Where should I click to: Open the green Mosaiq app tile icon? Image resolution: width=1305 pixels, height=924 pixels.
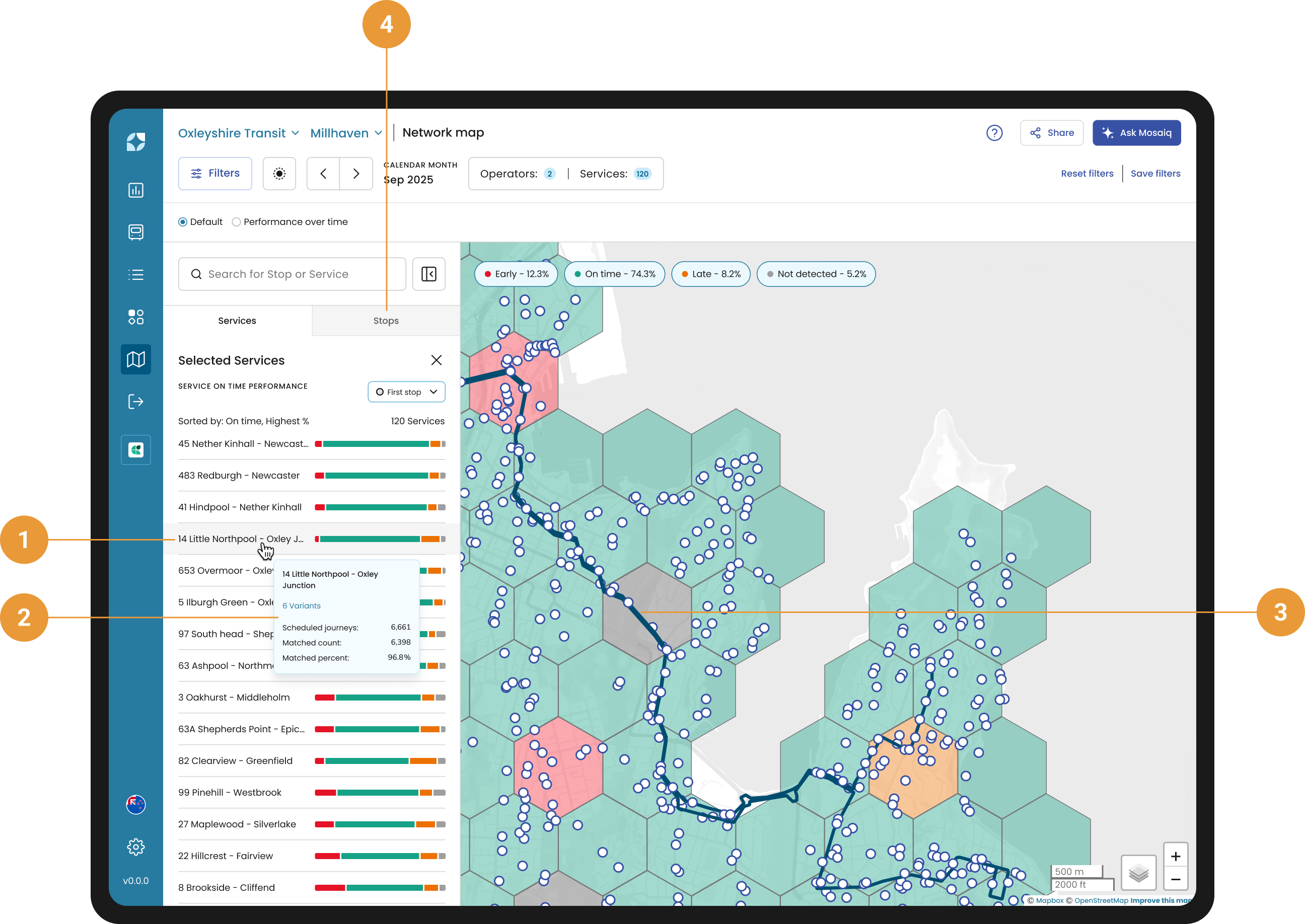pos(135,450)
